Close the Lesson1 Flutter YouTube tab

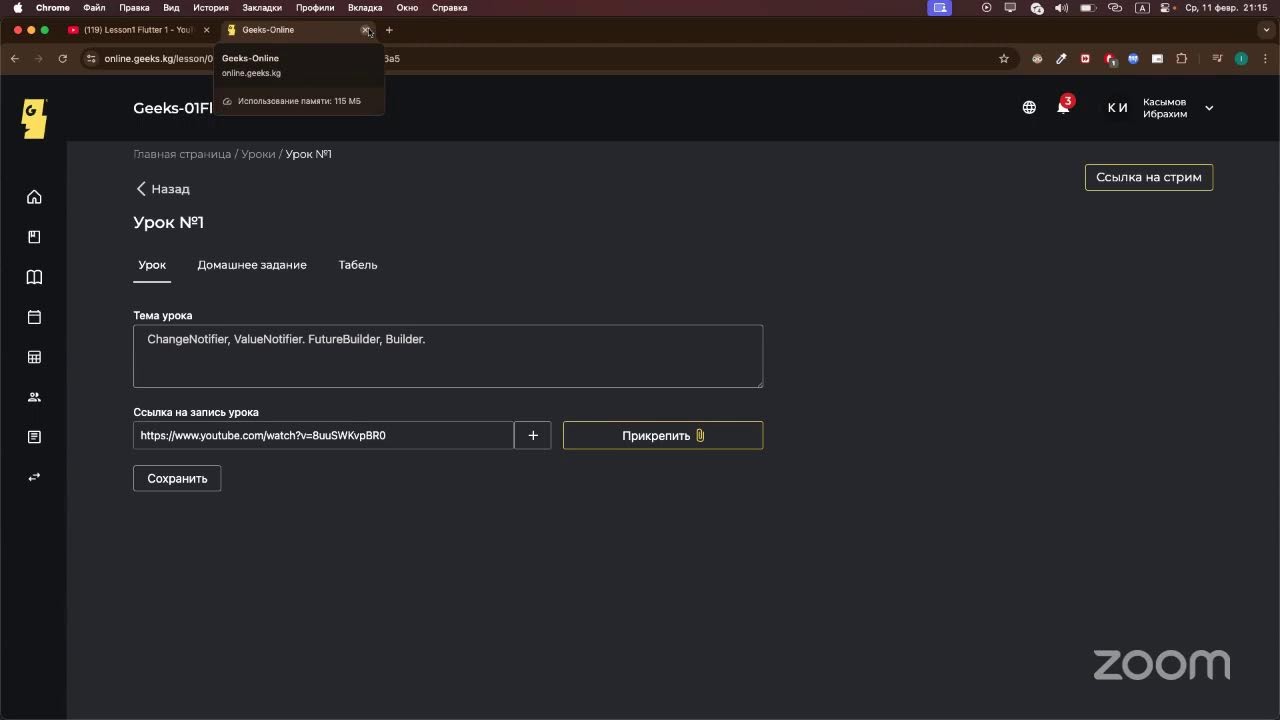click(x=206, y=30)
